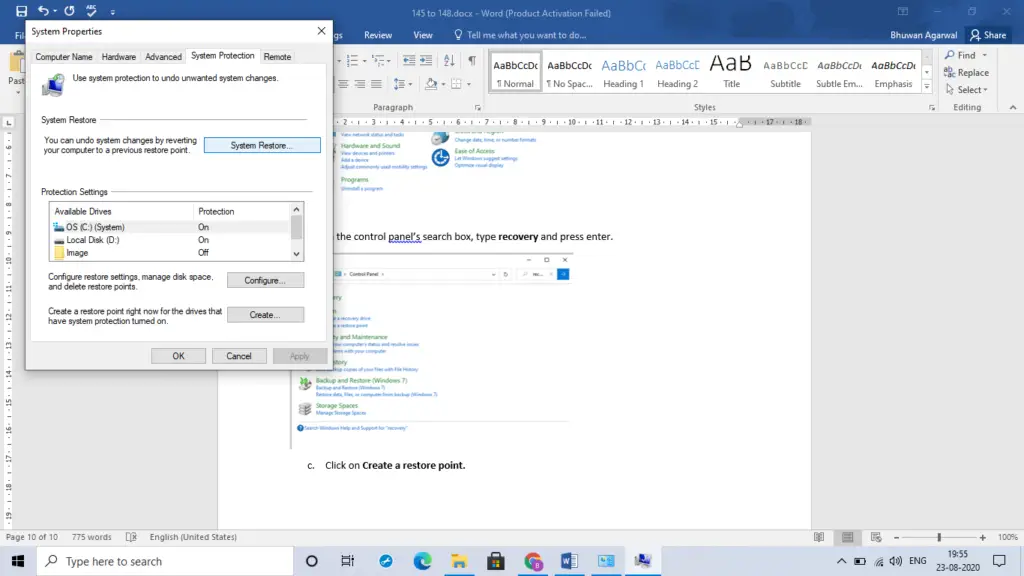Open the Review tab in Word
The image size is (1024, 576).
(x=378, y=35)
